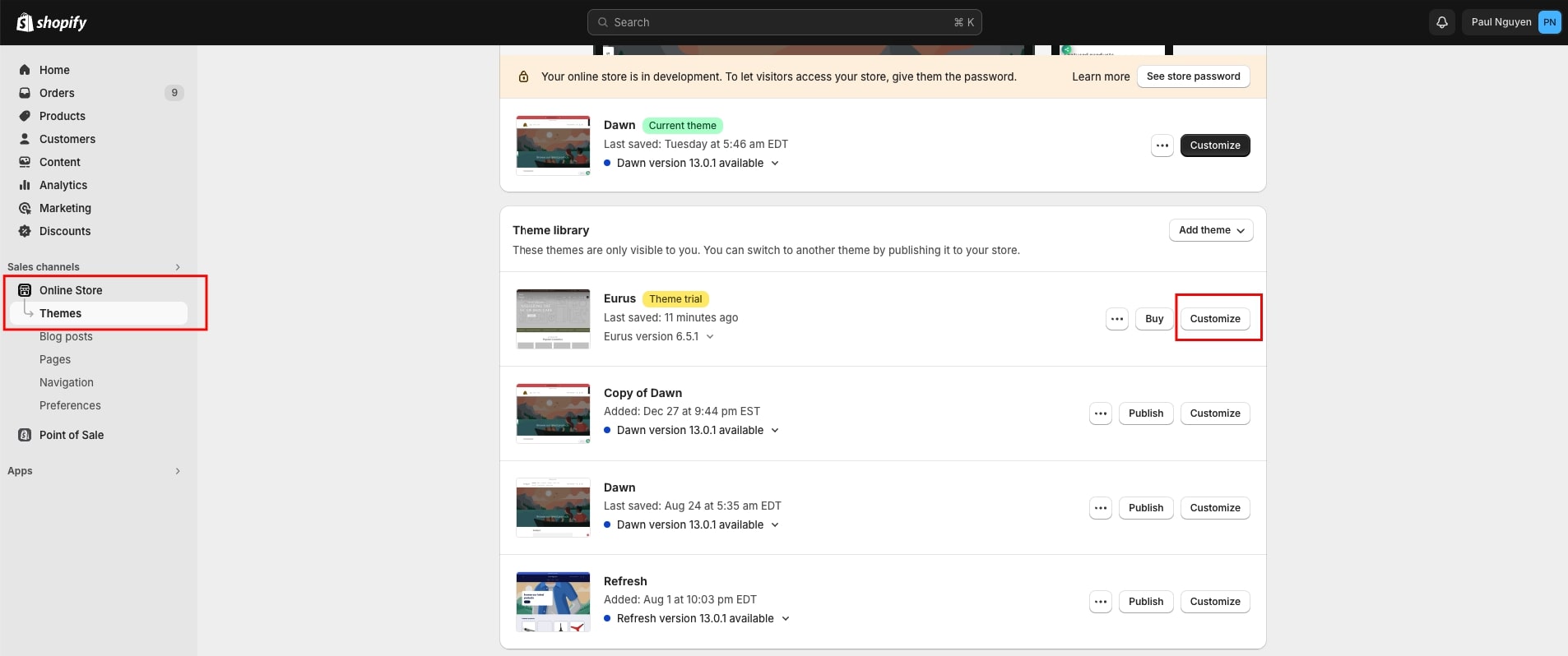The image size is (1568, 656).
Task: Open Products in the sidebar
Action: [63, 116]
